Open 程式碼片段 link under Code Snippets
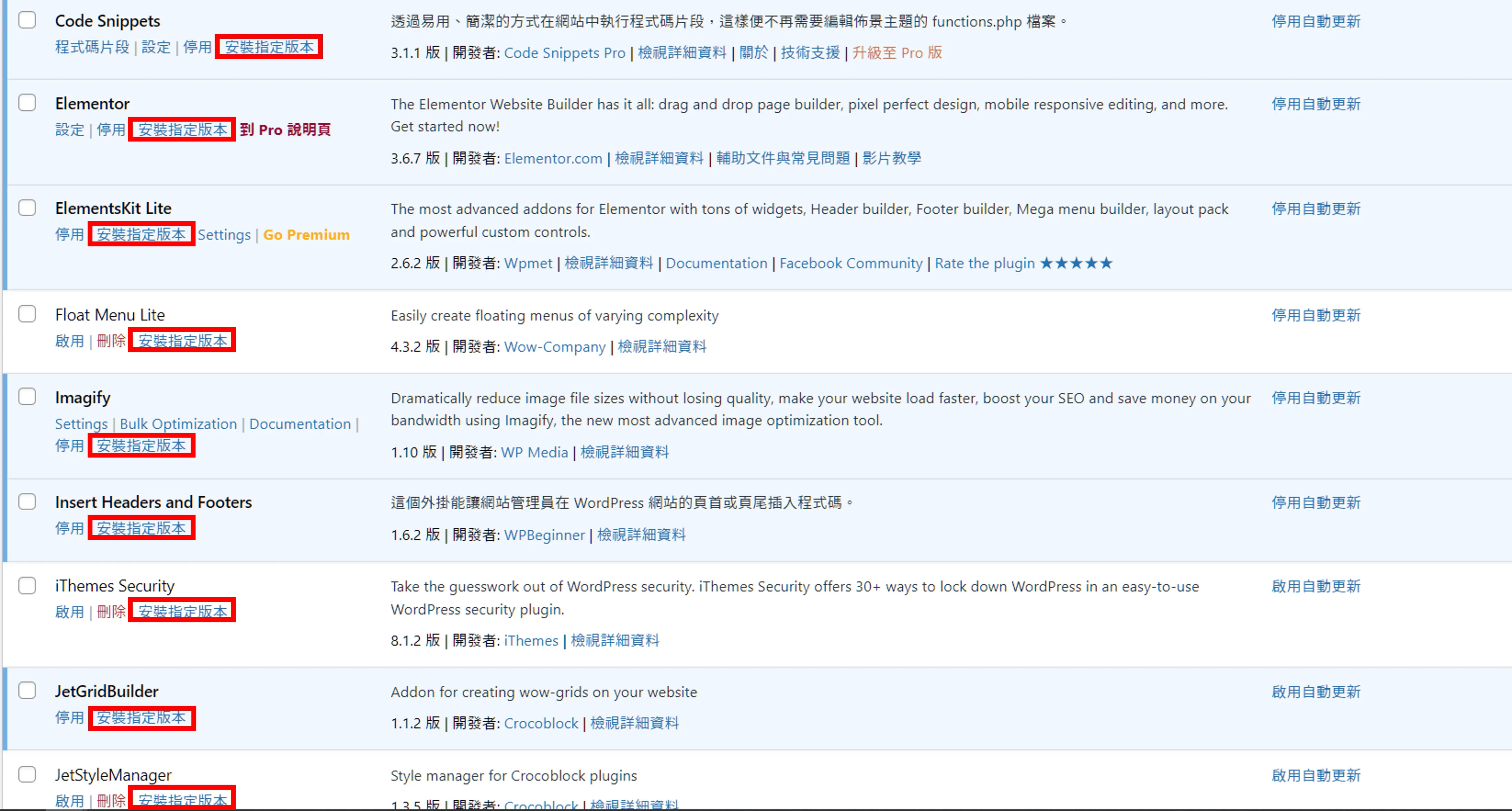This screenshot has width=1512, height=811. 92,47
